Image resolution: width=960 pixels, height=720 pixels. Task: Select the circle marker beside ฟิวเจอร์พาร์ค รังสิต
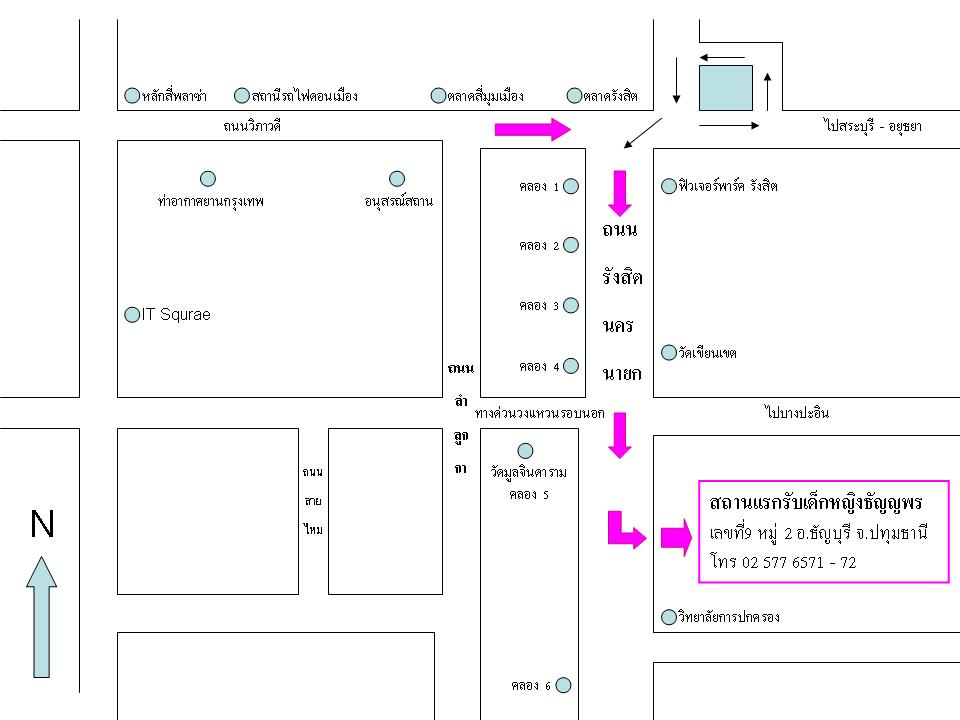(669, 186)
